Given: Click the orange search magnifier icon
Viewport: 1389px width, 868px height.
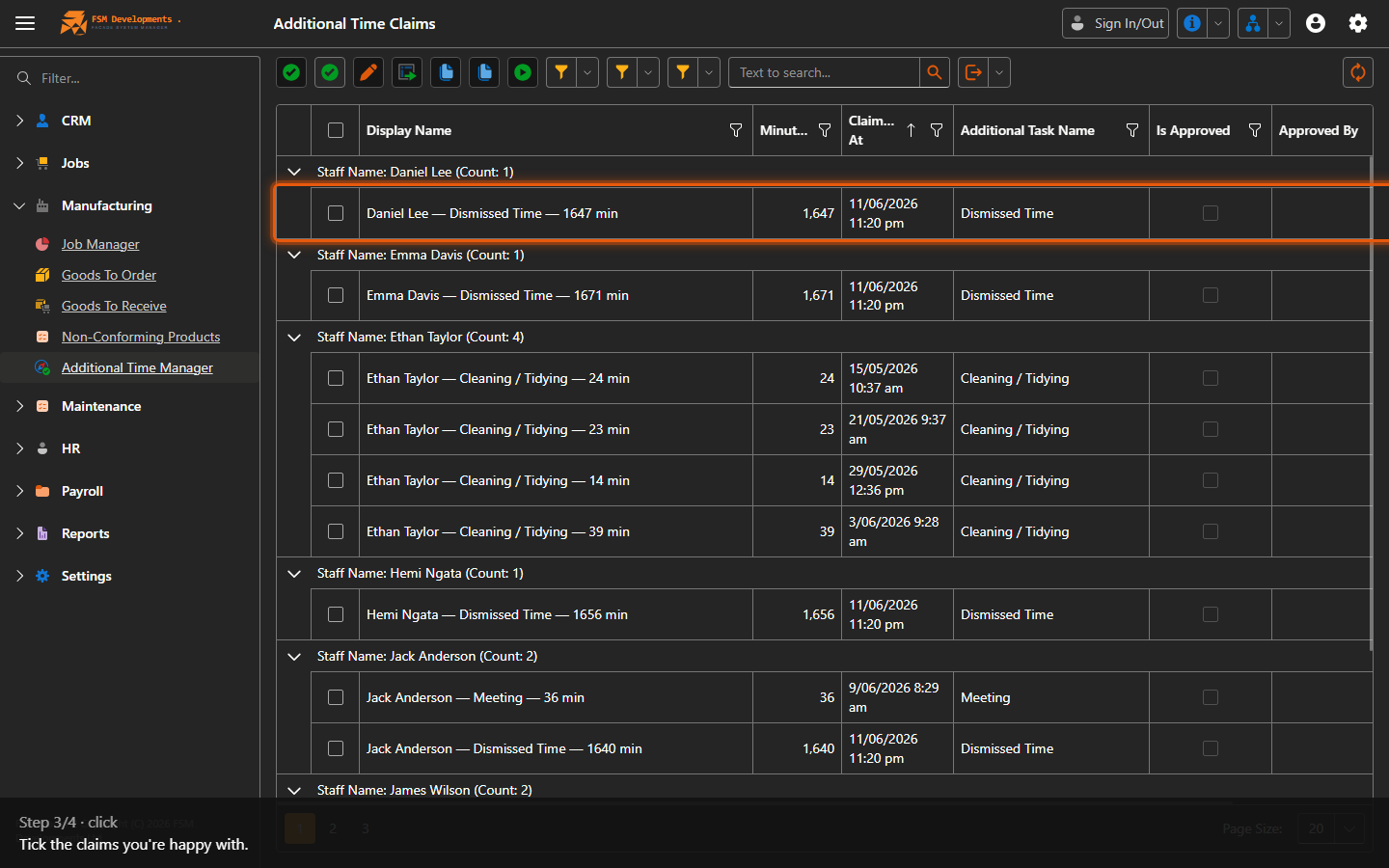Looking at the screenshot, I should point(934,72).
